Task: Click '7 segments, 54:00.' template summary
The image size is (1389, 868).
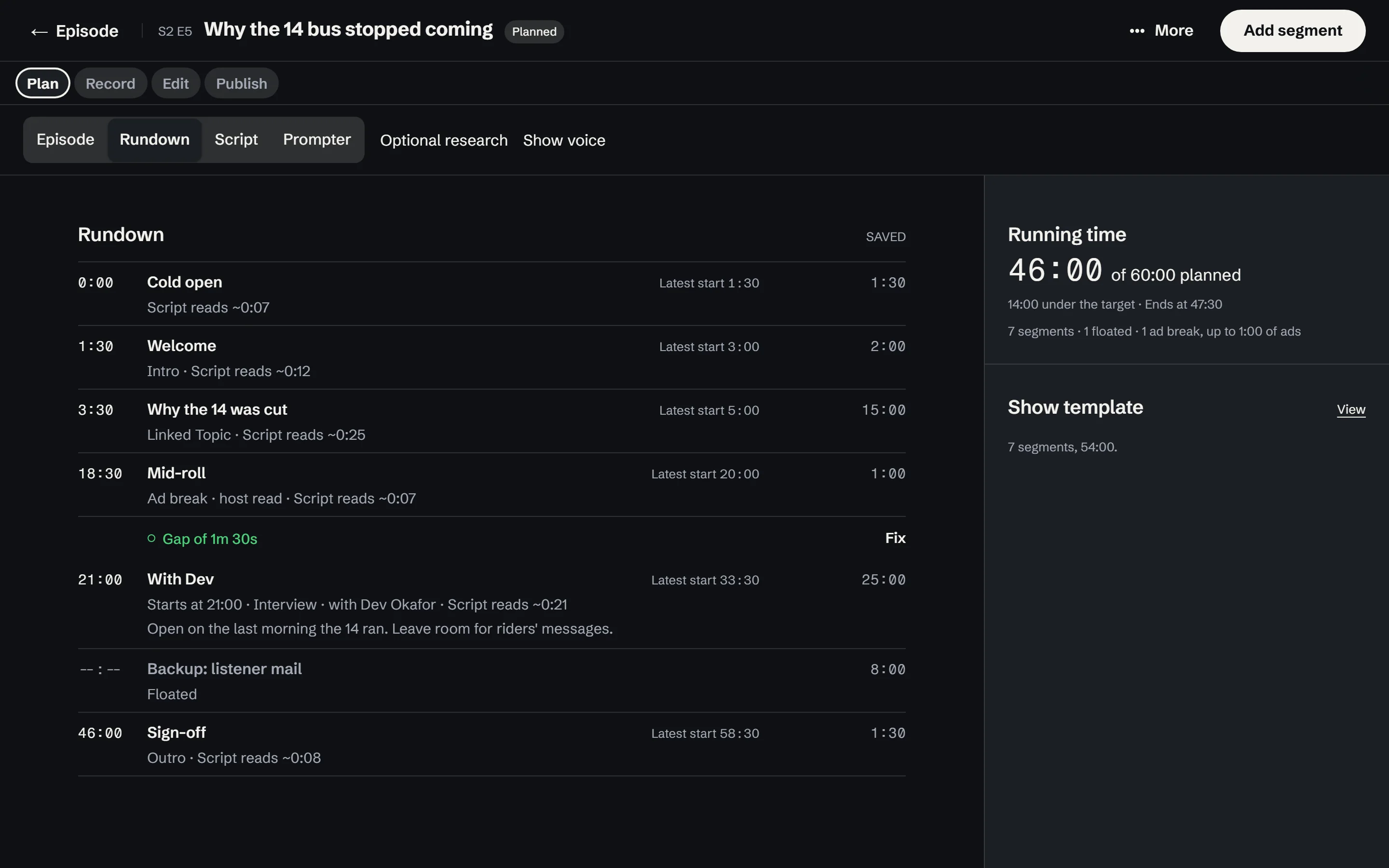Action: tap(1062, 447)
